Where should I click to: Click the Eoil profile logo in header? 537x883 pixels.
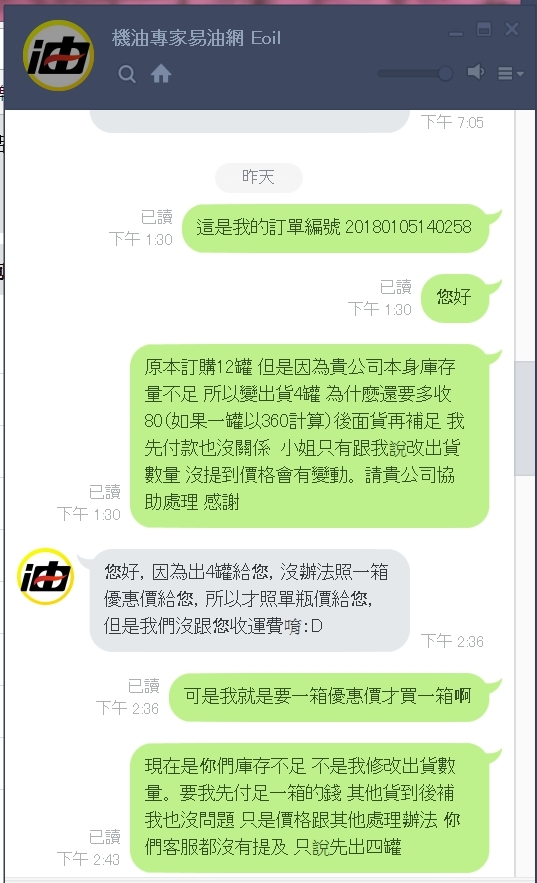(58, 55)
